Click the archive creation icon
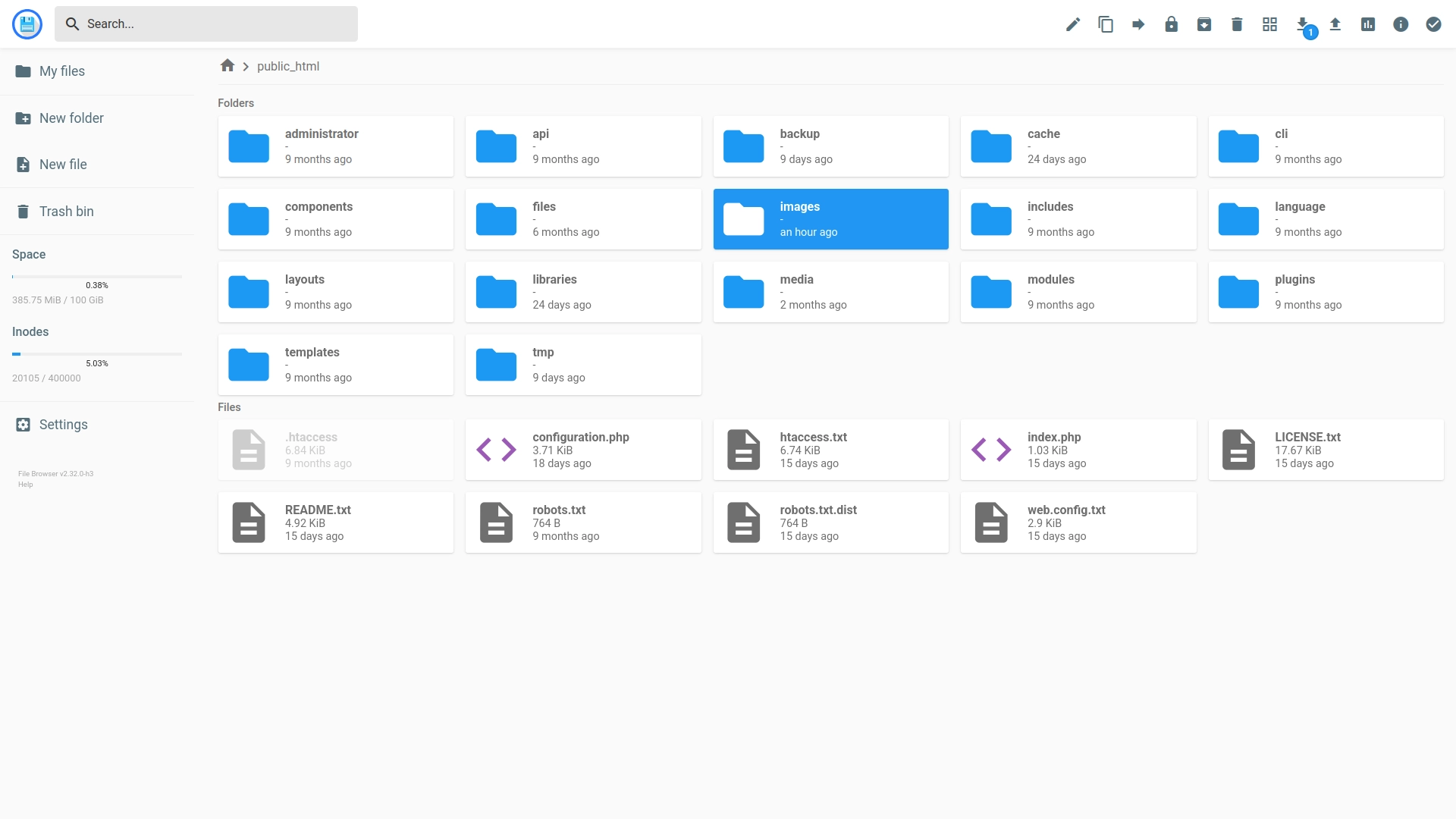This screenshot has width=1456, height=819. click(1204, 24)
